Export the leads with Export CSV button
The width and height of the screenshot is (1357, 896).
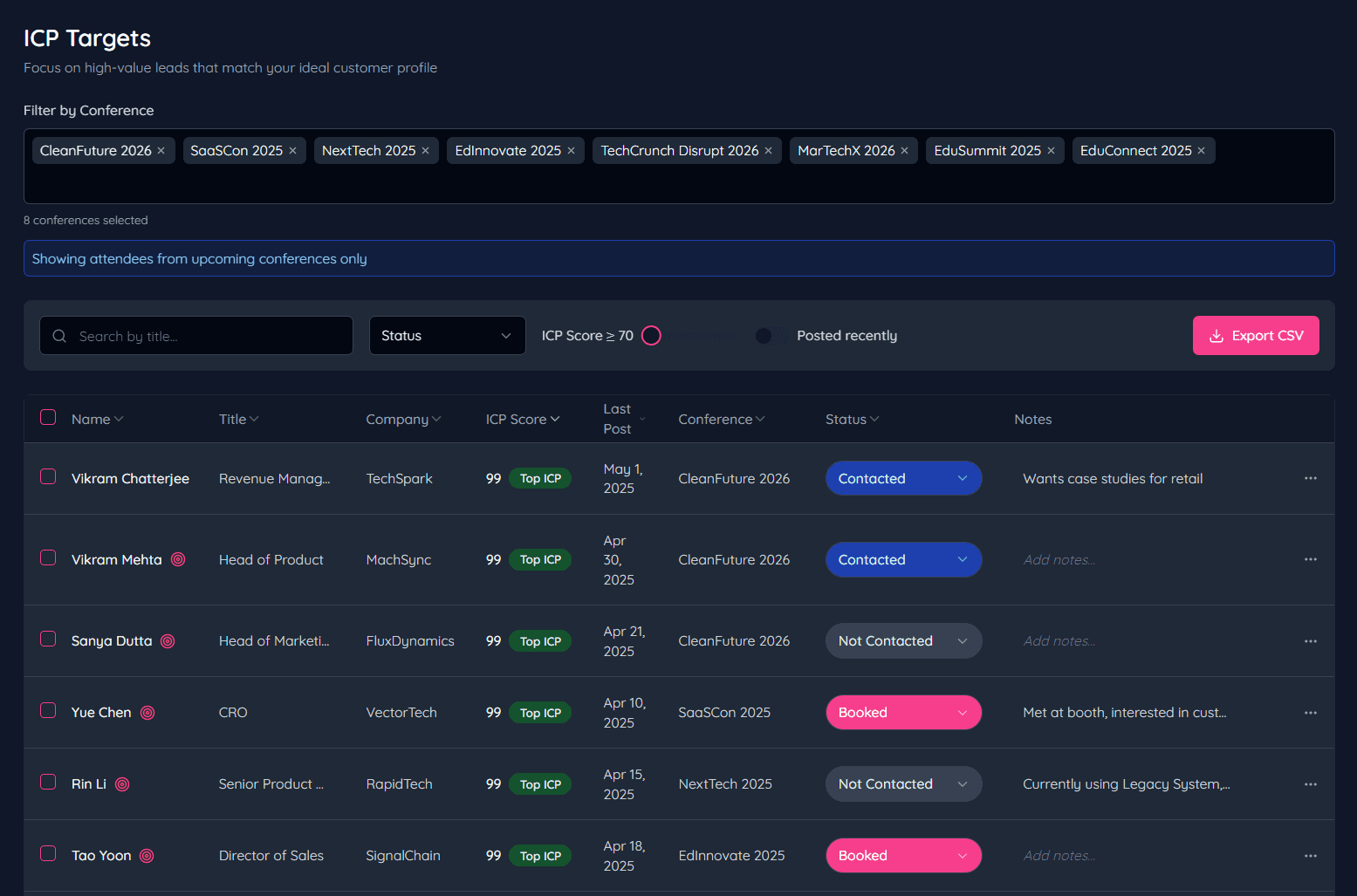1255,336
